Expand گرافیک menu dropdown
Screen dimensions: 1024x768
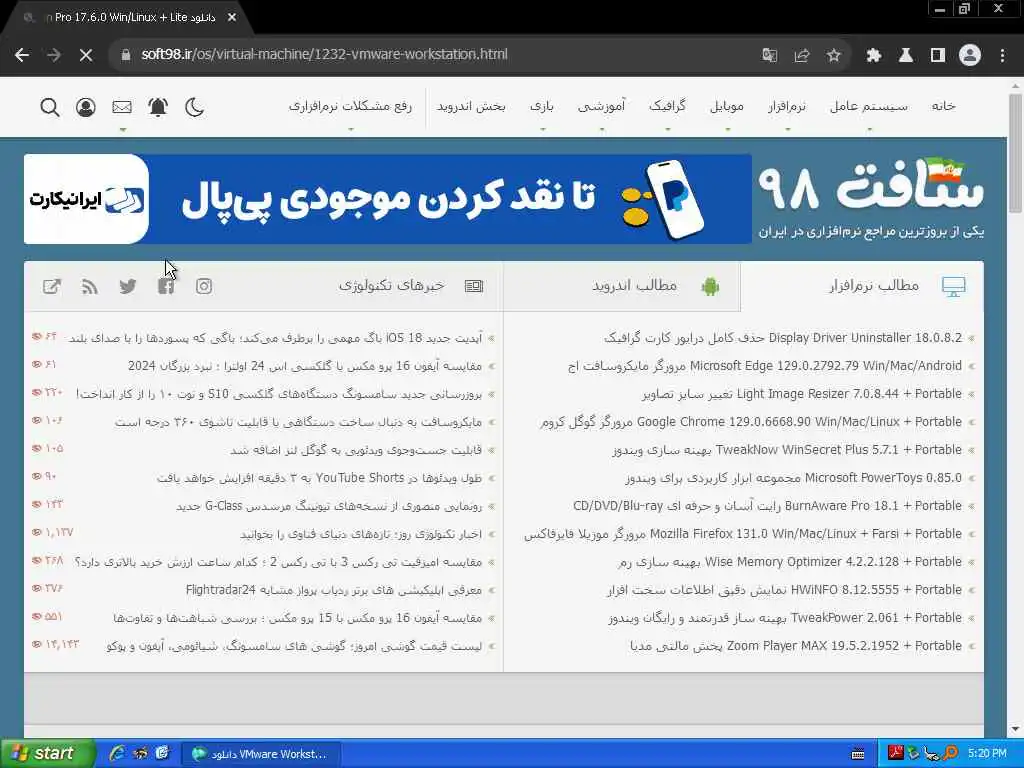pos(667,106)
